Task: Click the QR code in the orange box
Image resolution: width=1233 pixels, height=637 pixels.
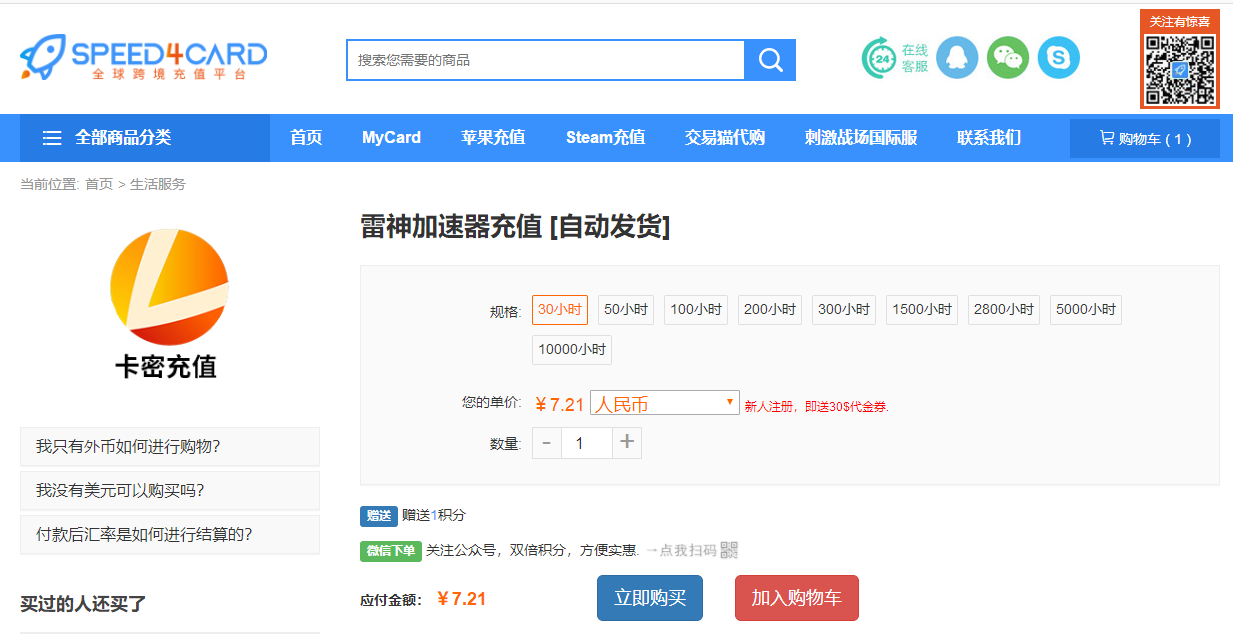Action: [1180, 69]
